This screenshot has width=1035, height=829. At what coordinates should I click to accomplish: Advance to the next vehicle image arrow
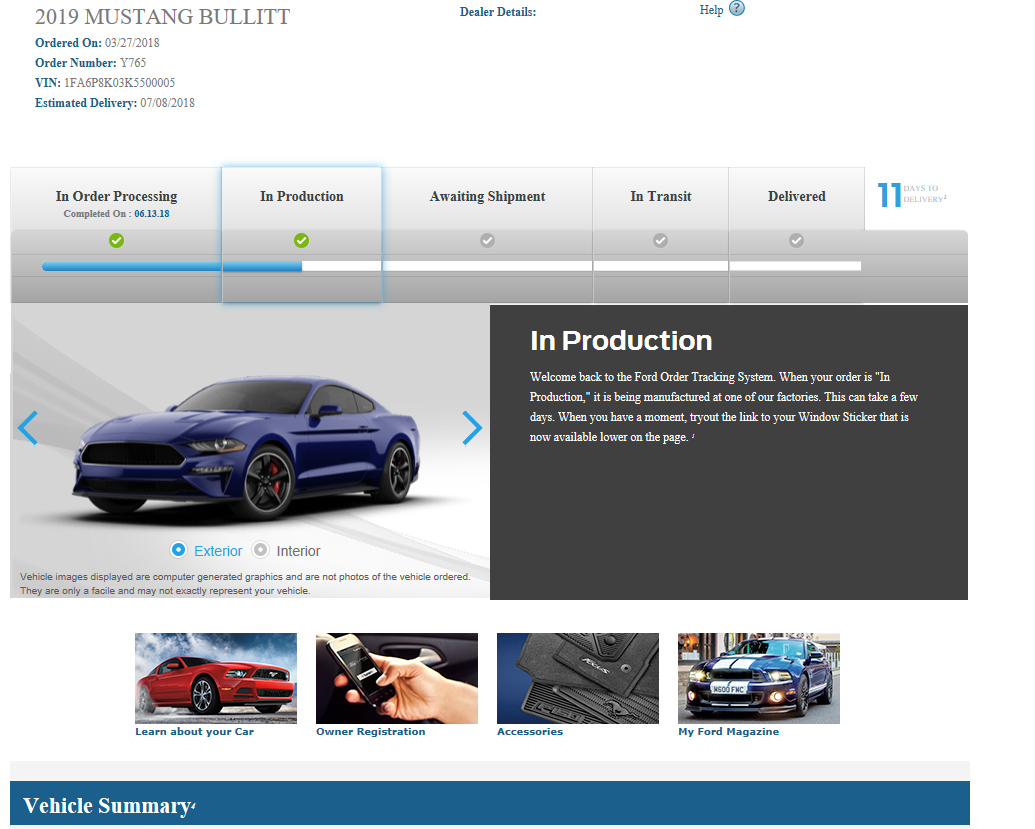click(472, 428)
